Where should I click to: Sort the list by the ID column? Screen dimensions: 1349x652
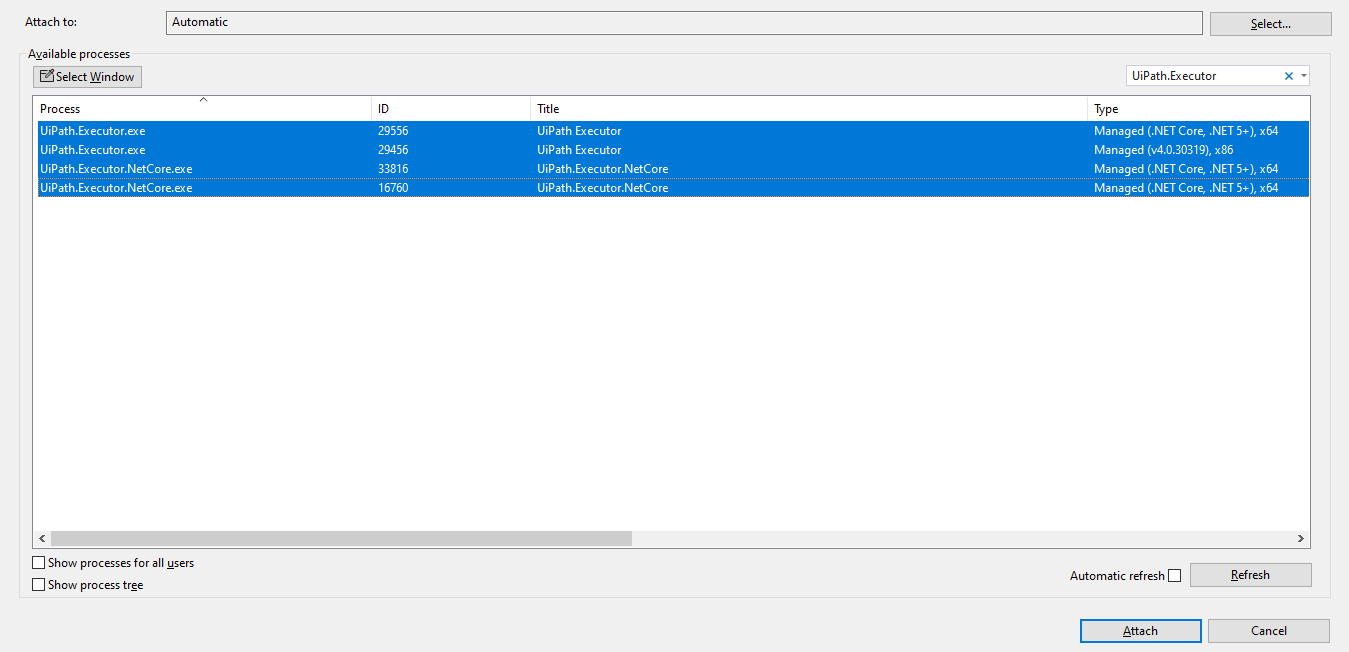tap(450, 108)
